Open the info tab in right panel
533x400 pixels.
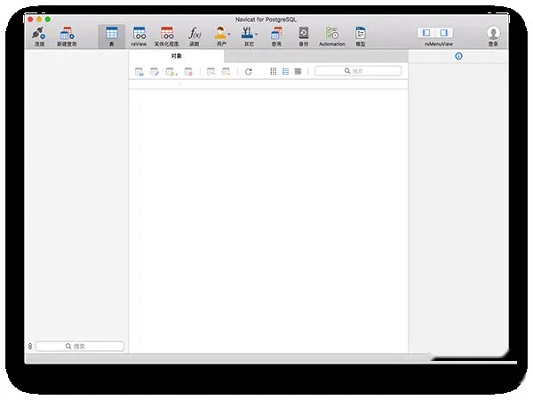(459, 56)
